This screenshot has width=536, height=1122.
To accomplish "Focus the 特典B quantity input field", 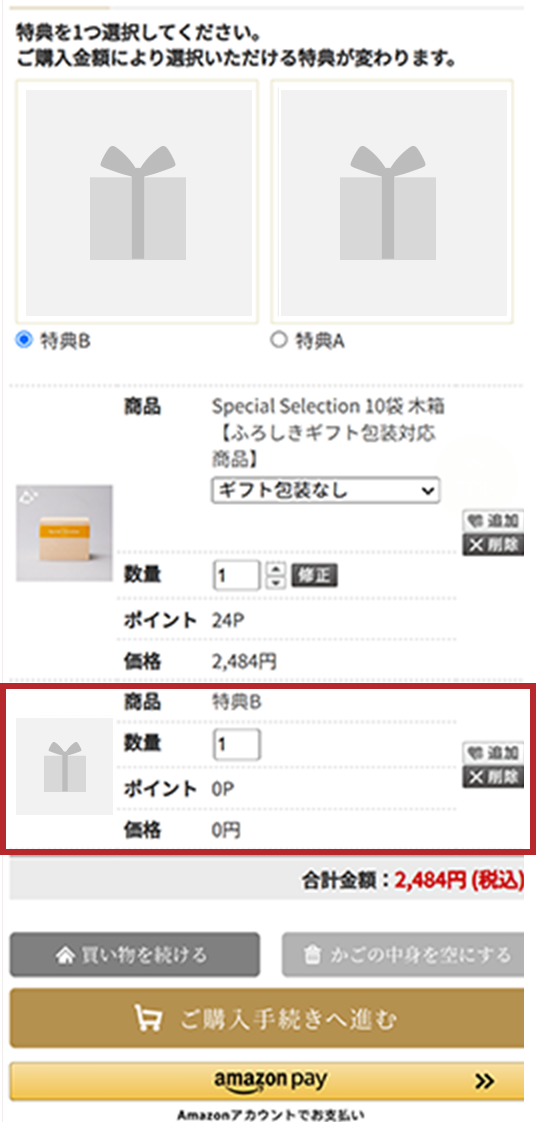I will pyautogui.click(x=237, y=745).
